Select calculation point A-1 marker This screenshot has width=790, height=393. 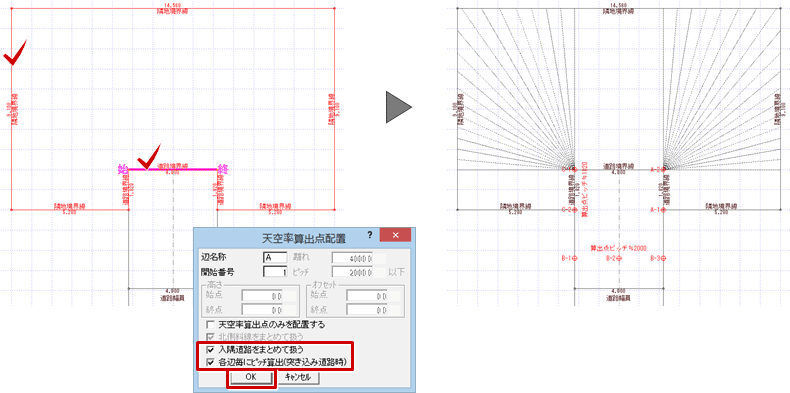[664, 210]
